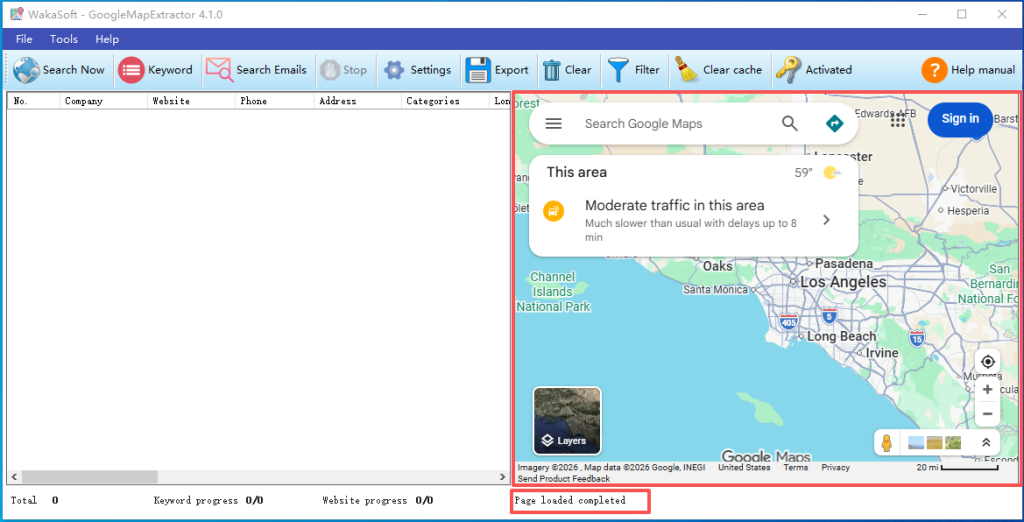Click the 'Total' status label
This screenshot has width=1024, height=522.
click(x=23, y=500)
